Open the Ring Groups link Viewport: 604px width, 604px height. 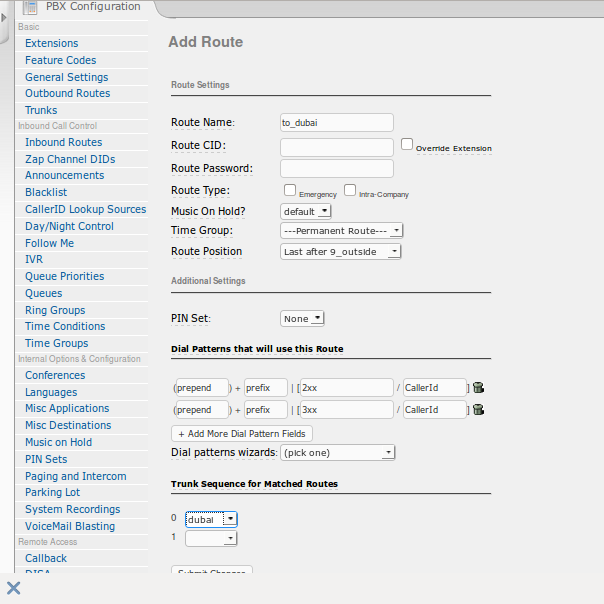(55, 310)
